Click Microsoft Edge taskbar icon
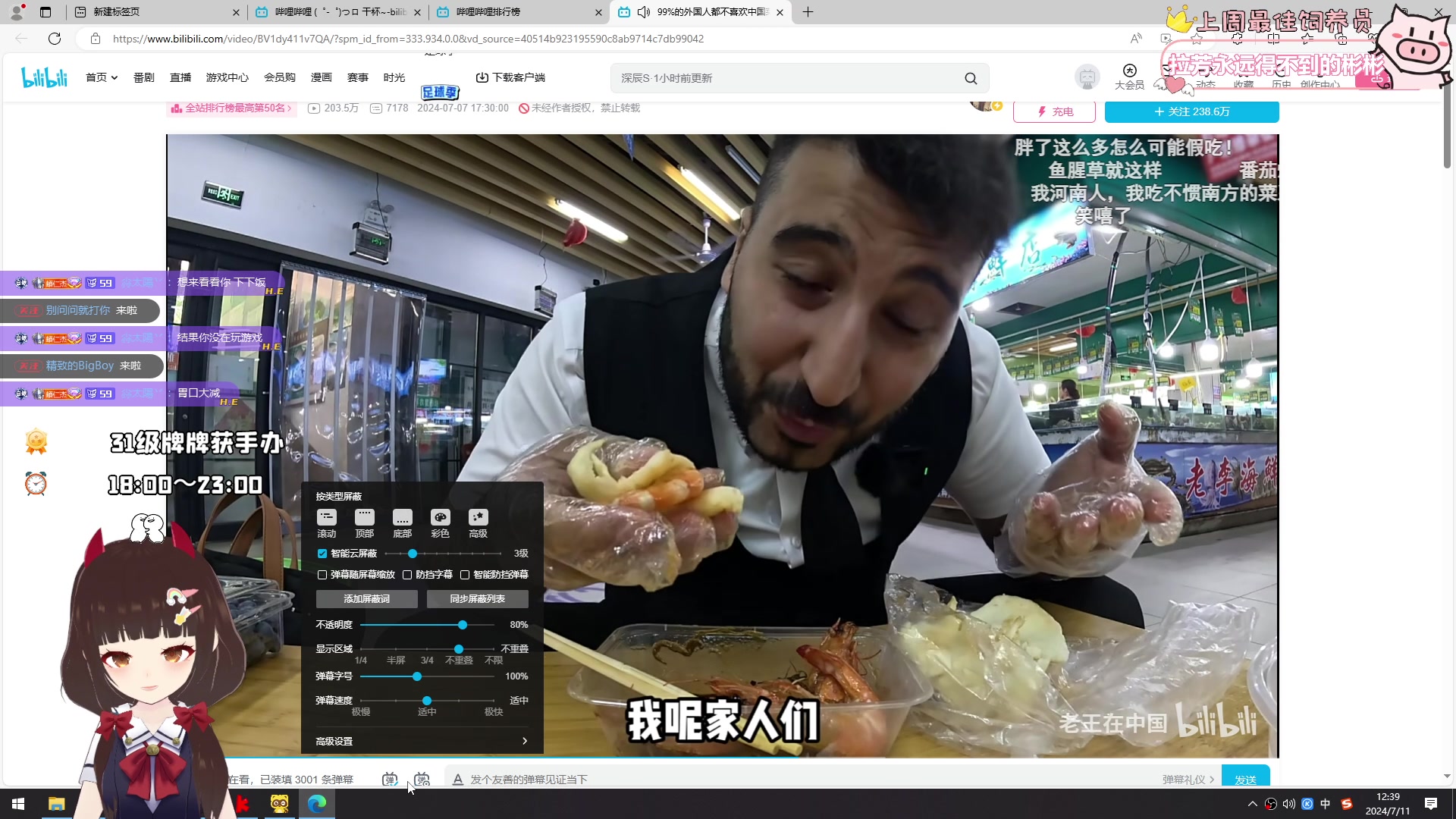Image resolution: width=1456 pixels, height=819 pixels. coord(317,804)
